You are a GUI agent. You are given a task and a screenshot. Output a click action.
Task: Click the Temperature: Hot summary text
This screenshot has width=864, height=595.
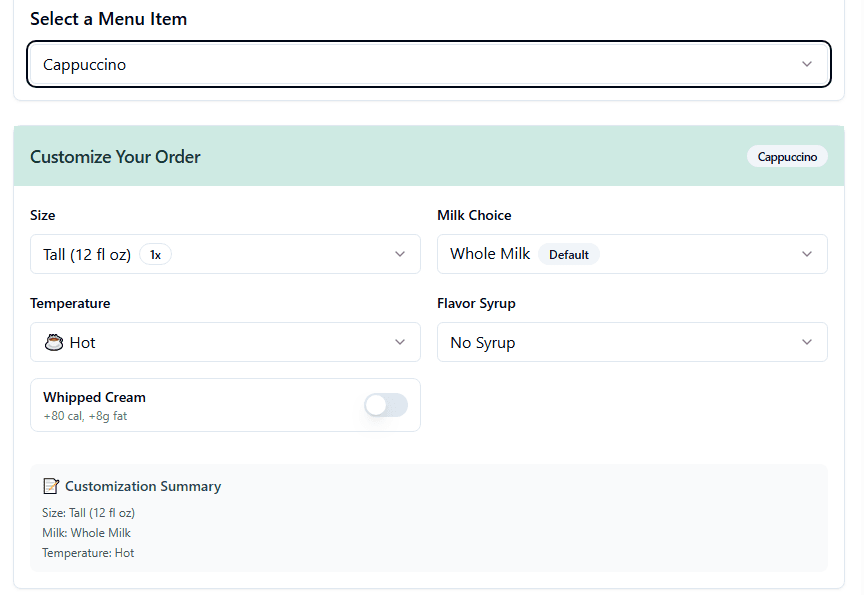pos(86,552)
